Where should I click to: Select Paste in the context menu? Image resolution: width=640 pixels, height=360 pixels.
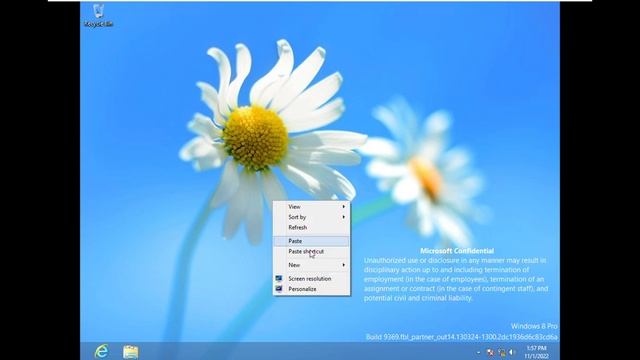click(x=311, y=241)
